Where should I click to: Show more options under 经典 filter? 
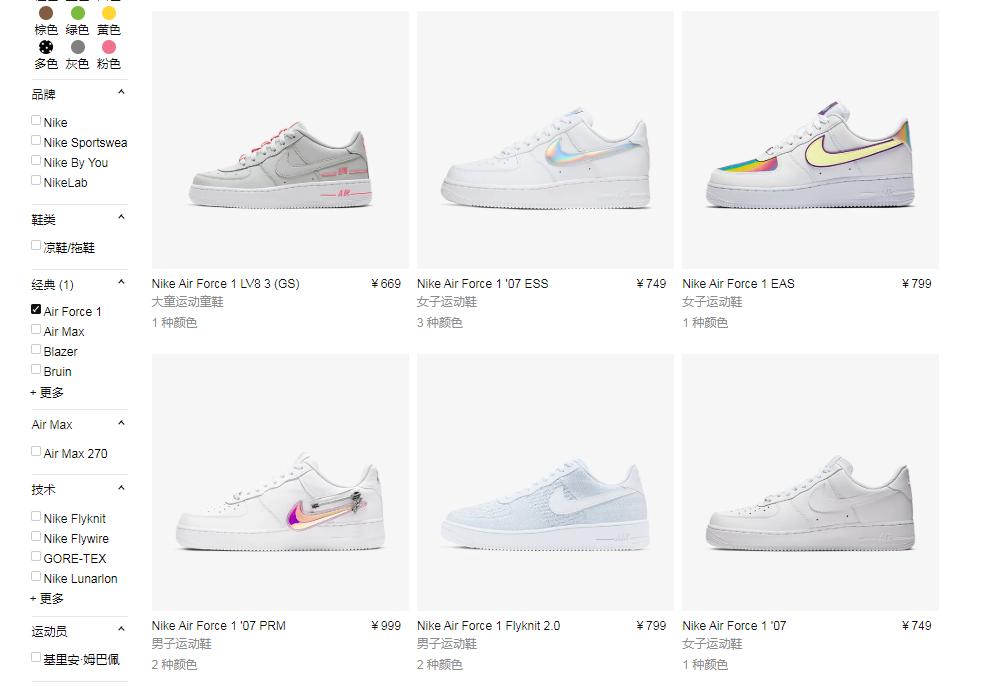(x=47, y=392)
